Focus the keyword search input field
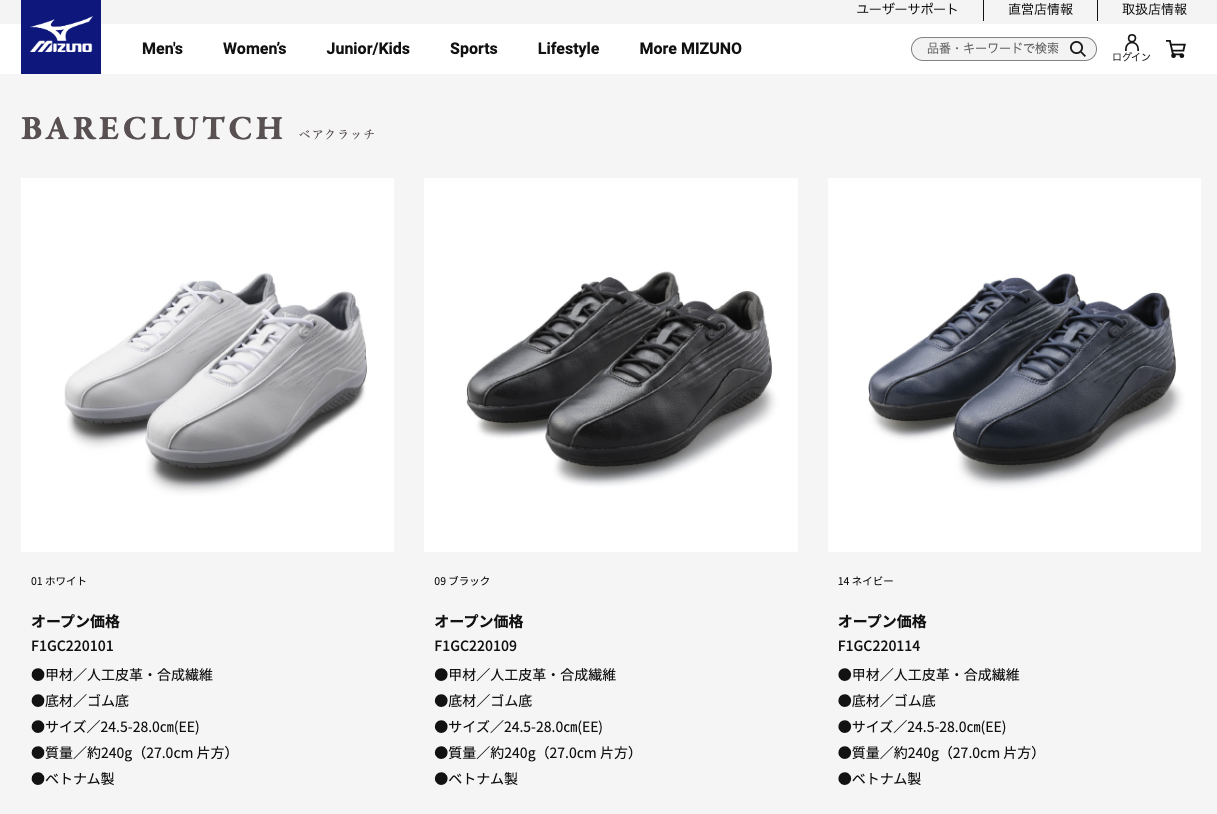This screenshot has height=814, width=1217. pos(992,49)
